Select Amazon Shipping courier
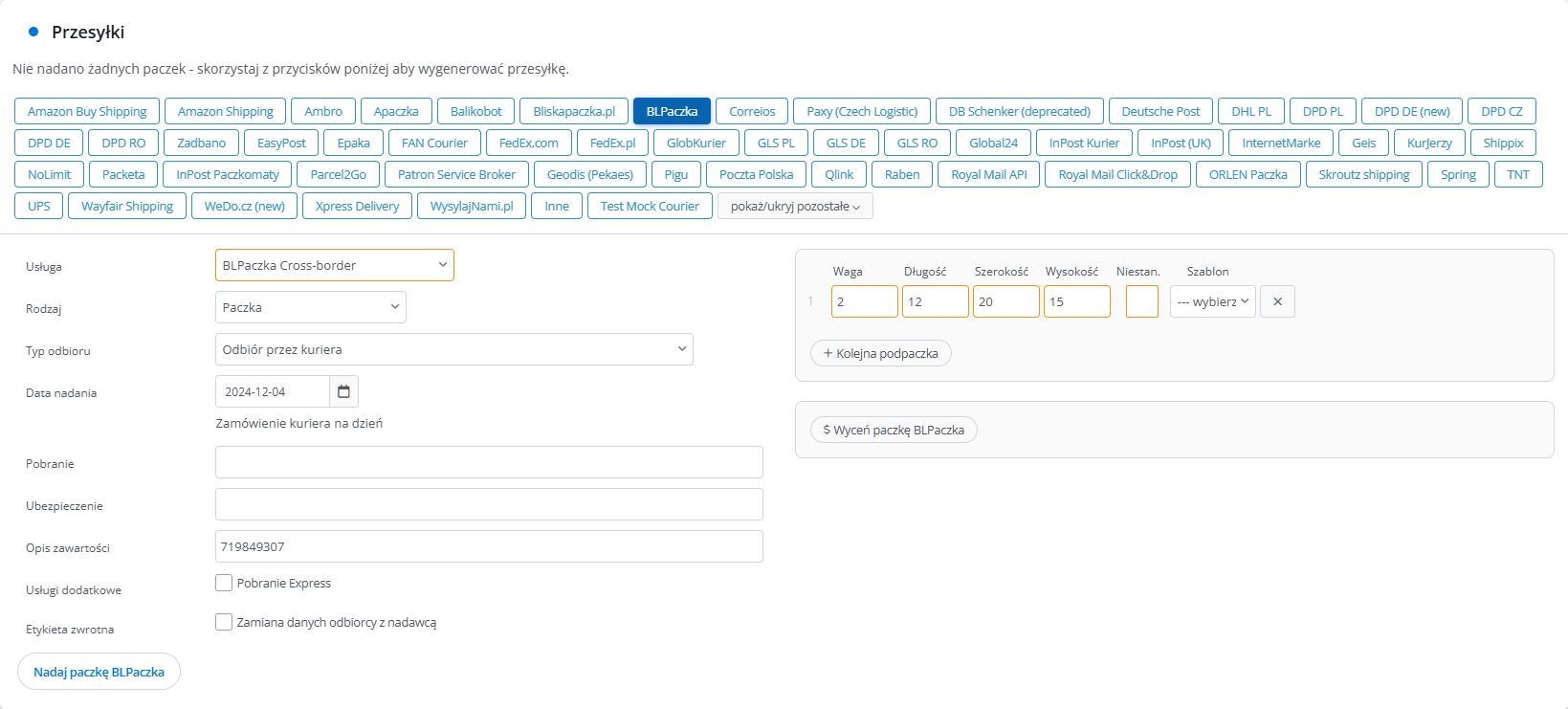 click(226, 111)
